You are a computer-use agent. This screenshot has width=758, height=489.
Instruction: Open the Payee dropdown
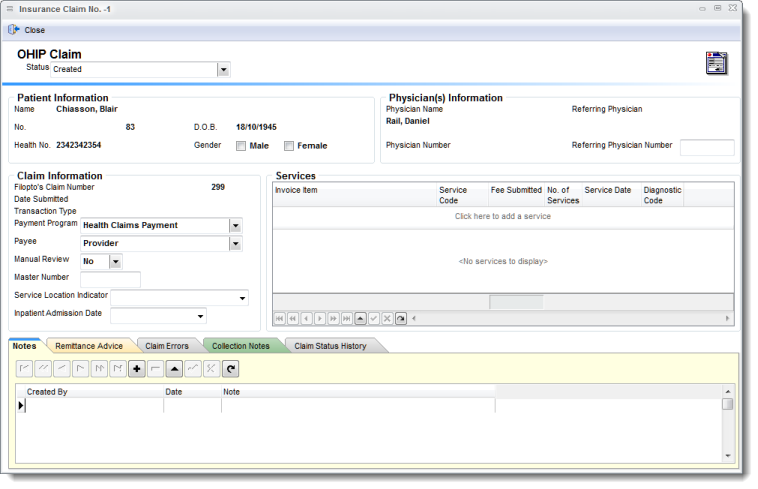click(x=235, y=243)
